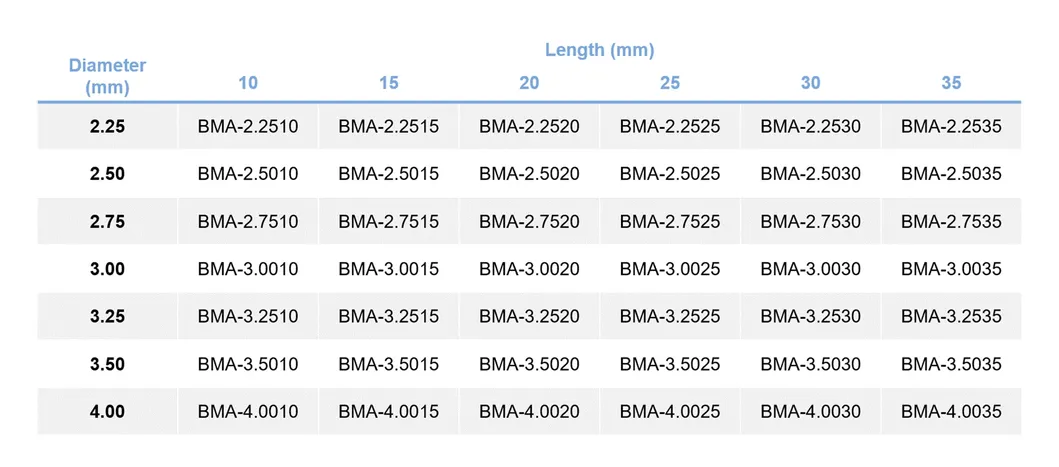
Task: Click cell BMA-3.2525
Action: tap(670, 316)
